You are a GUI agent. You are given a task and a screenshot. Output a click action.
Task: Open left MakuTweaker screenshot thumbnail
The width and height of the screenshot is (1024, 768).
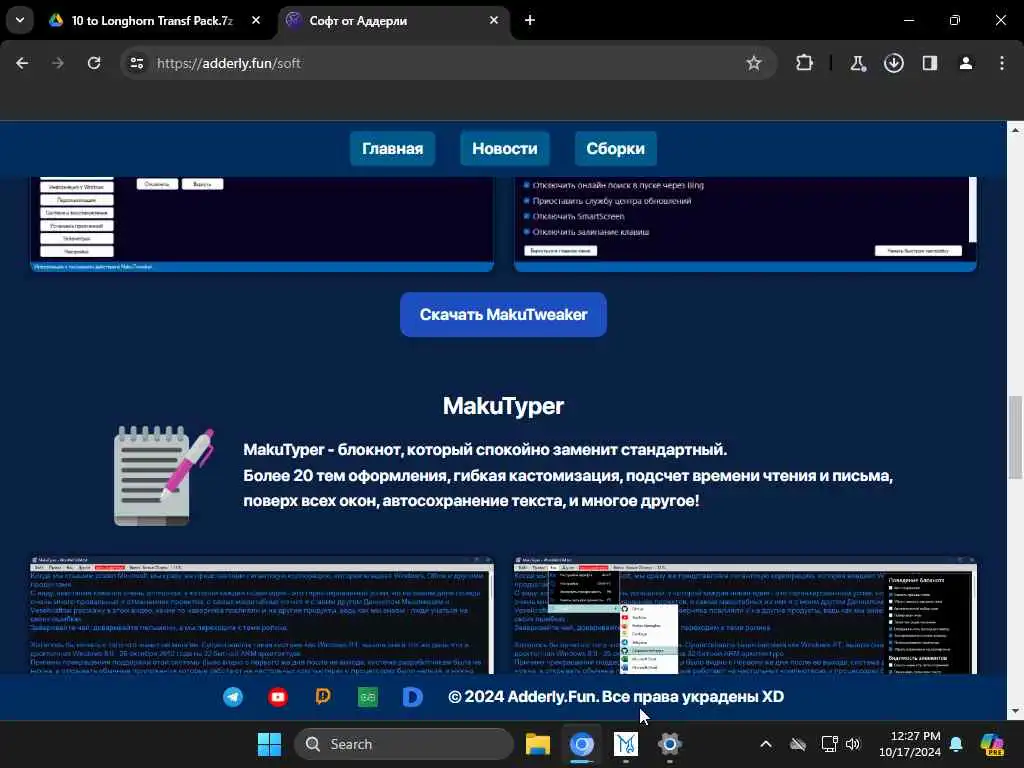262,224
